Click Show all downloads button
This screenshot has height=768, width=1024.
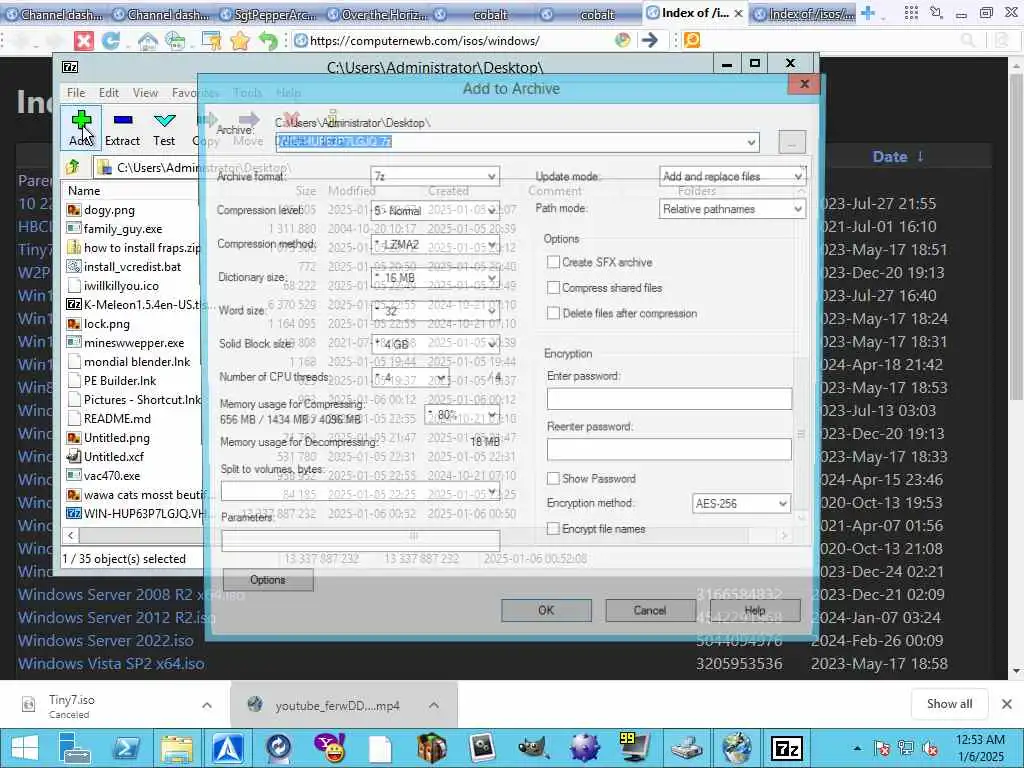click(x=950, y=703)
